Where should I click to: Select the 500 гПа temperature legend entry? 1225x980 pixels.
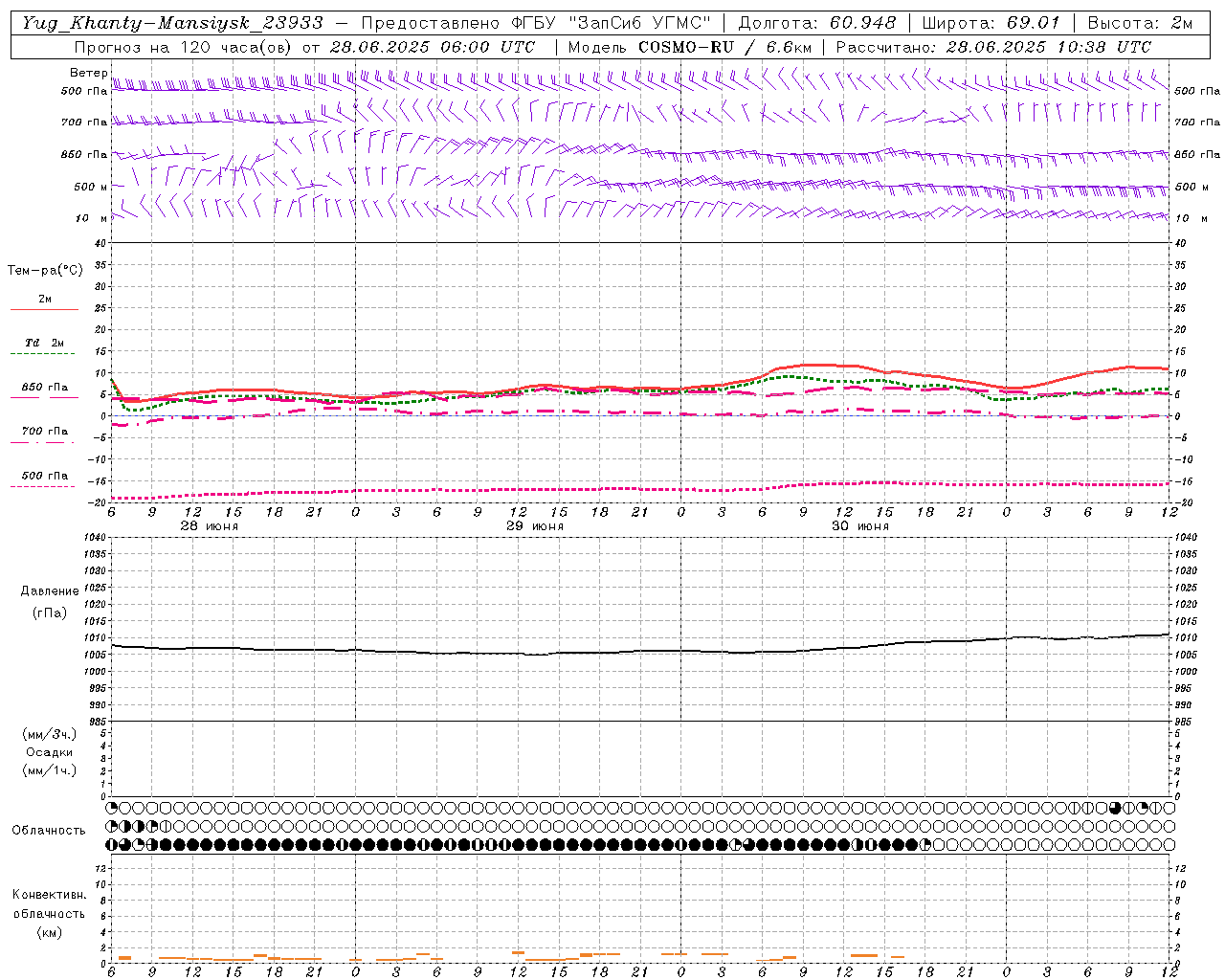coord(45,476)
